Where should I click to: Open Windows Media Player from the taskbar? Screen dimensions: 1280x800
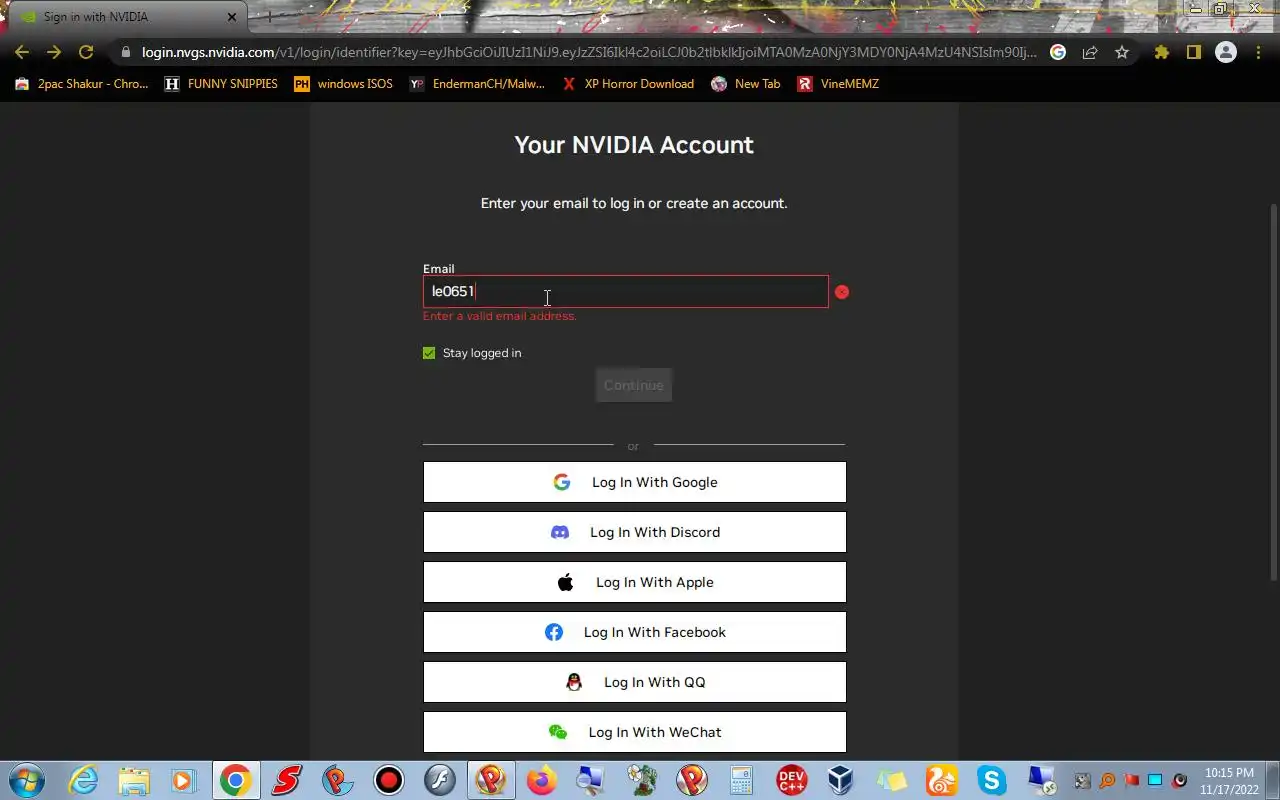(183, 780)
